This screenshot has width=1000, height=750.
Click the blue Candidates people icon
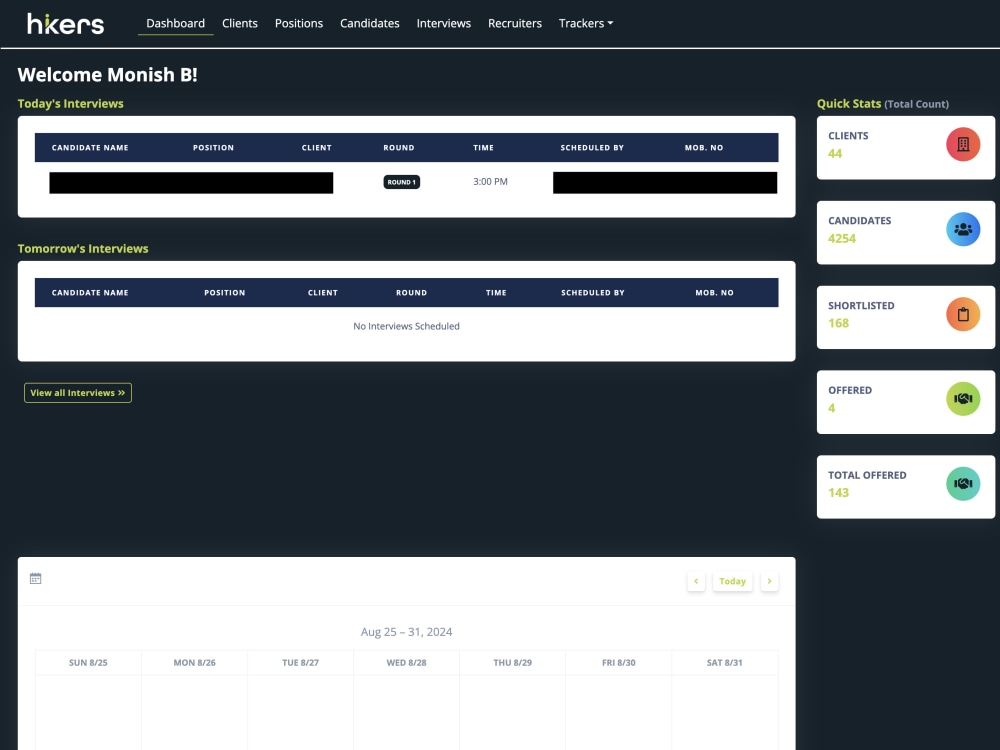click(963, 229)
